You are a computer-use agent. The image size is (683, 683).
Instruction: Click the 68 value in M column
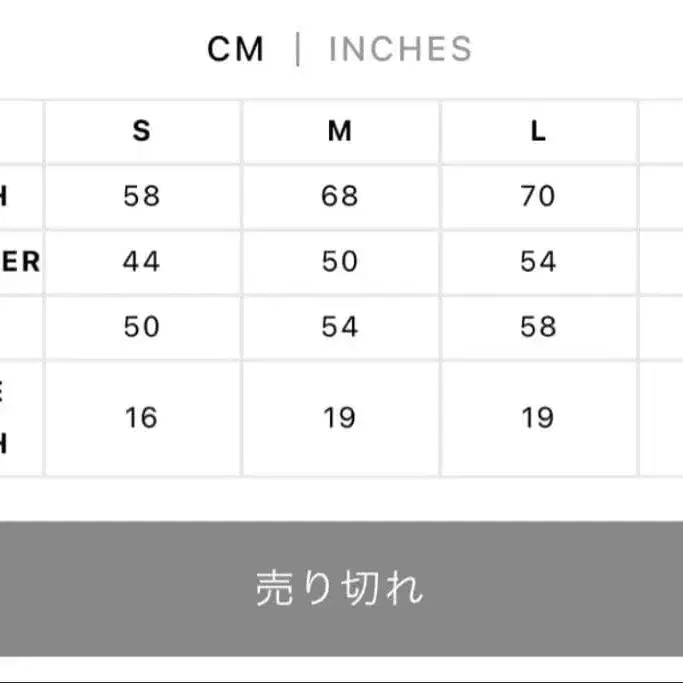pos(340,196)
